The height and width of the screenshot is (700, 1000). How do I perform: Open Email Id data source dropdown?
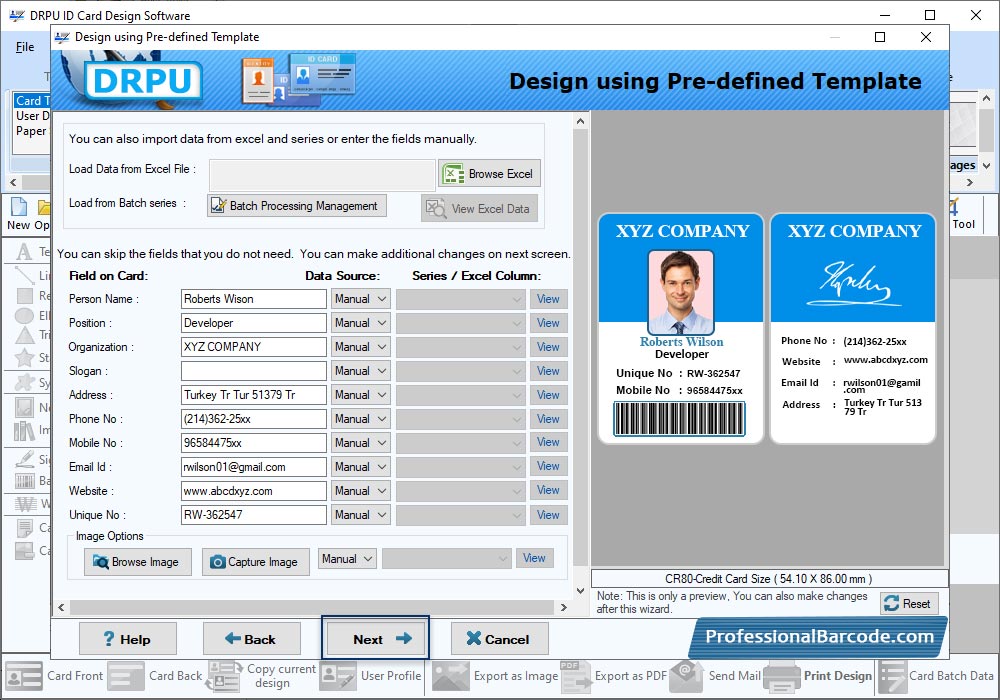pyautogui.click(x=360, y=467)
